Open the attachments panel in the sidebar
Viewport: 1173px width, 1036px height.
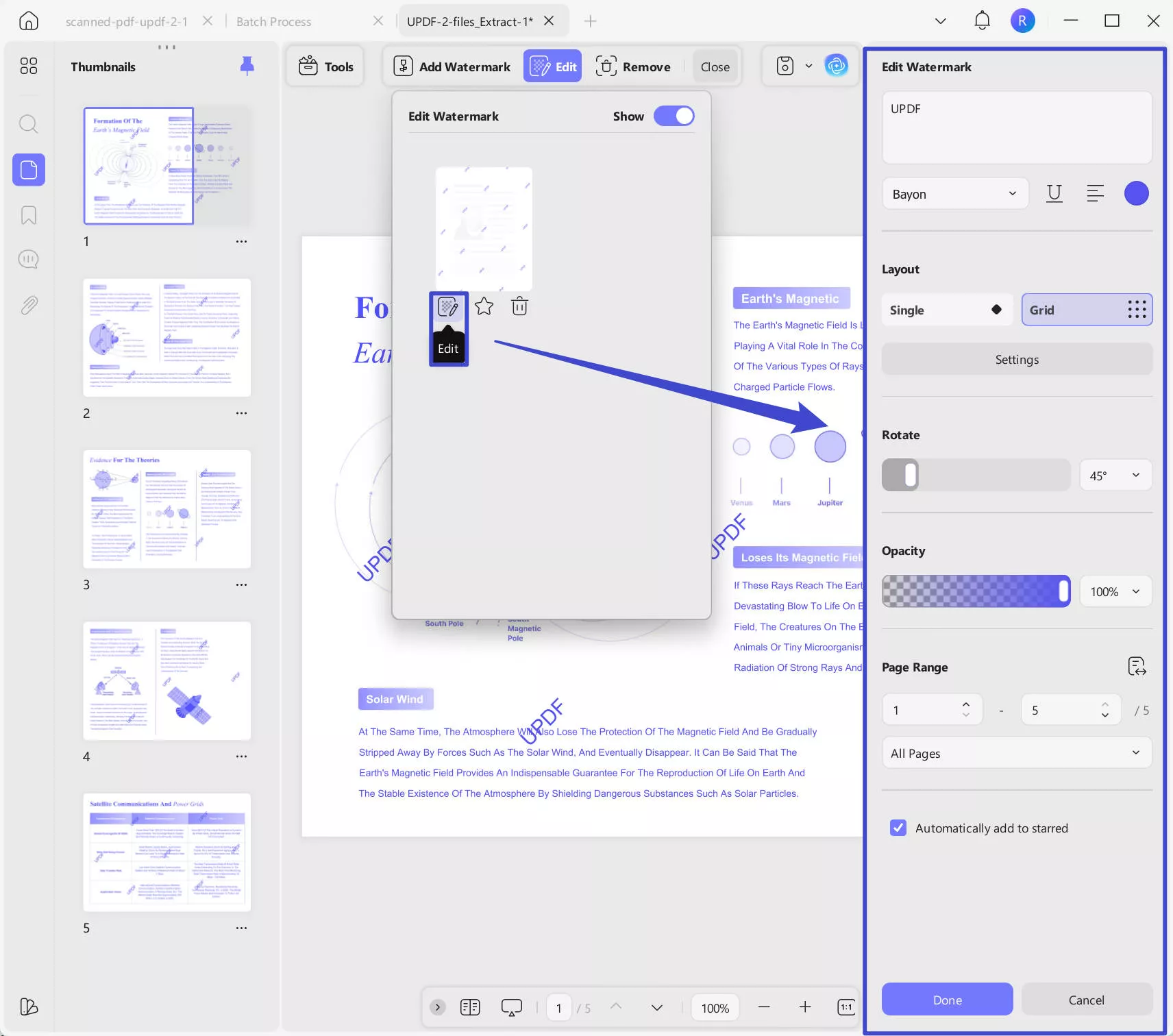click(x=28, y=305)
